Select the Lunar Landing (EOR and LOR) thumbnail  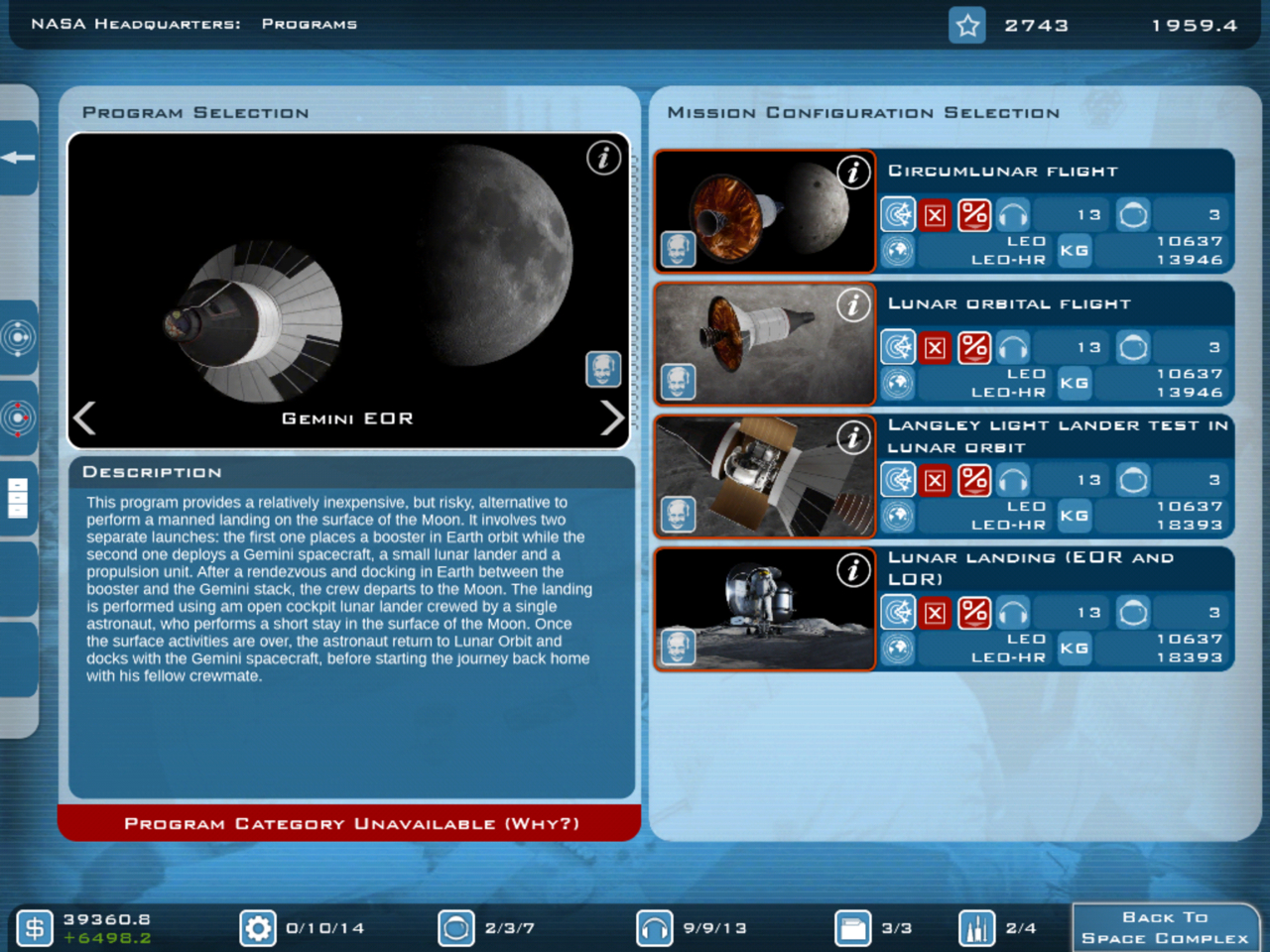click(765, 609)
